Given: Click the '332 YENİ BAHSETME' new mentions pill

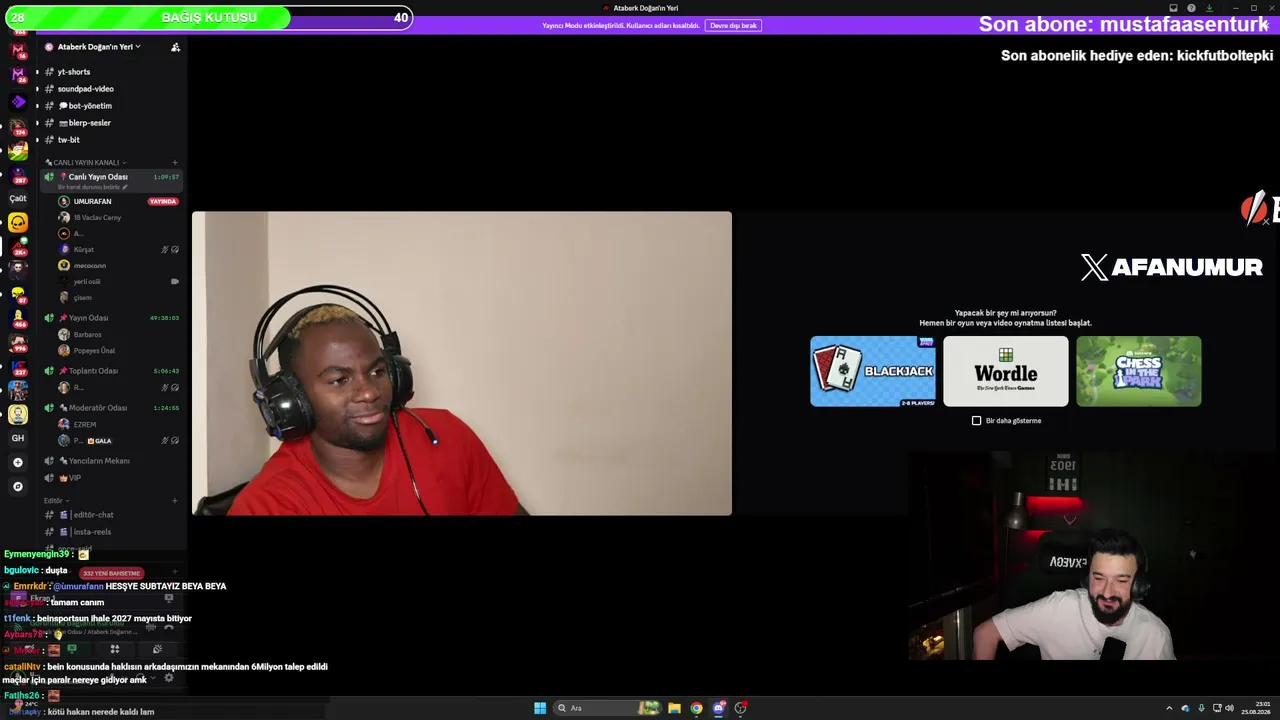Looking at the screenshot, I should point(111,573).
